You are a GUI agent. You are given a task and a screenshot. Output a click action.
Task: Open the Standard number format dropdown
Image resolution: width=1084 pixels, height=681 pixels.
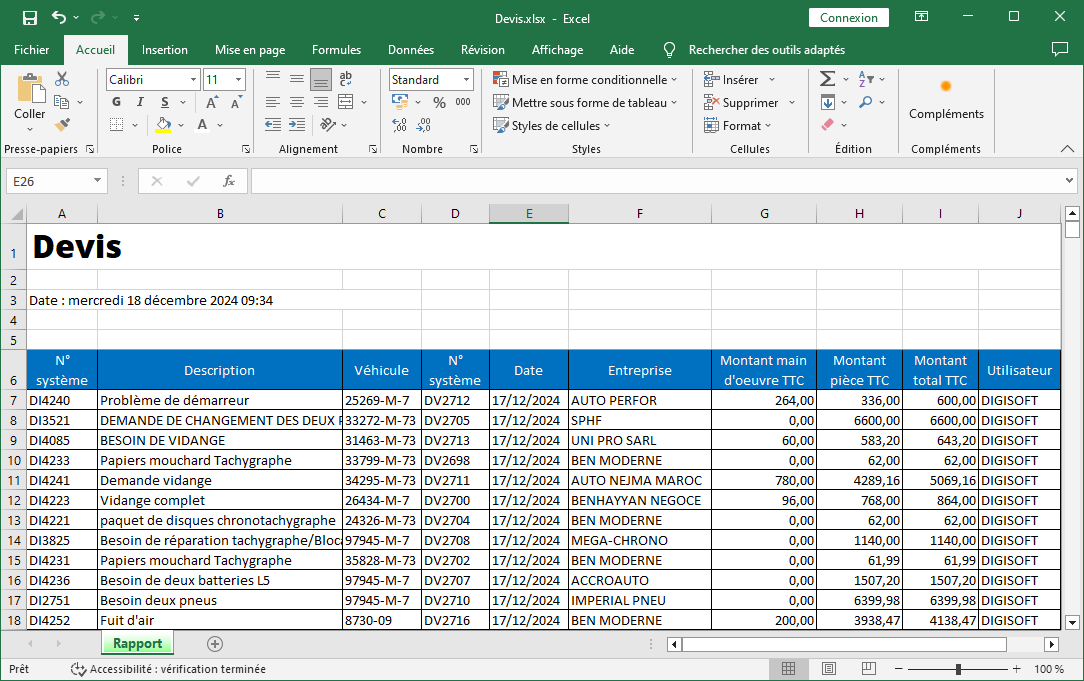pyautogui.click(x=467, y=80)
